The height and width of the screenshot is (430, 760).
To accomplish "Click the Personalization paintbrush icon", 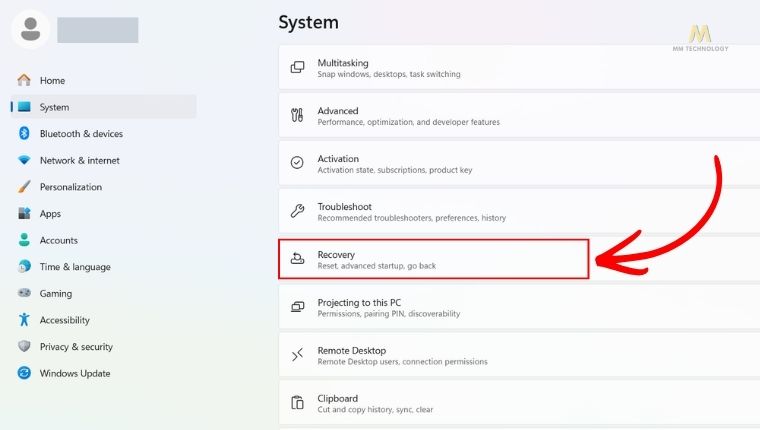I will pyautogui.click(x=24, y=187).
